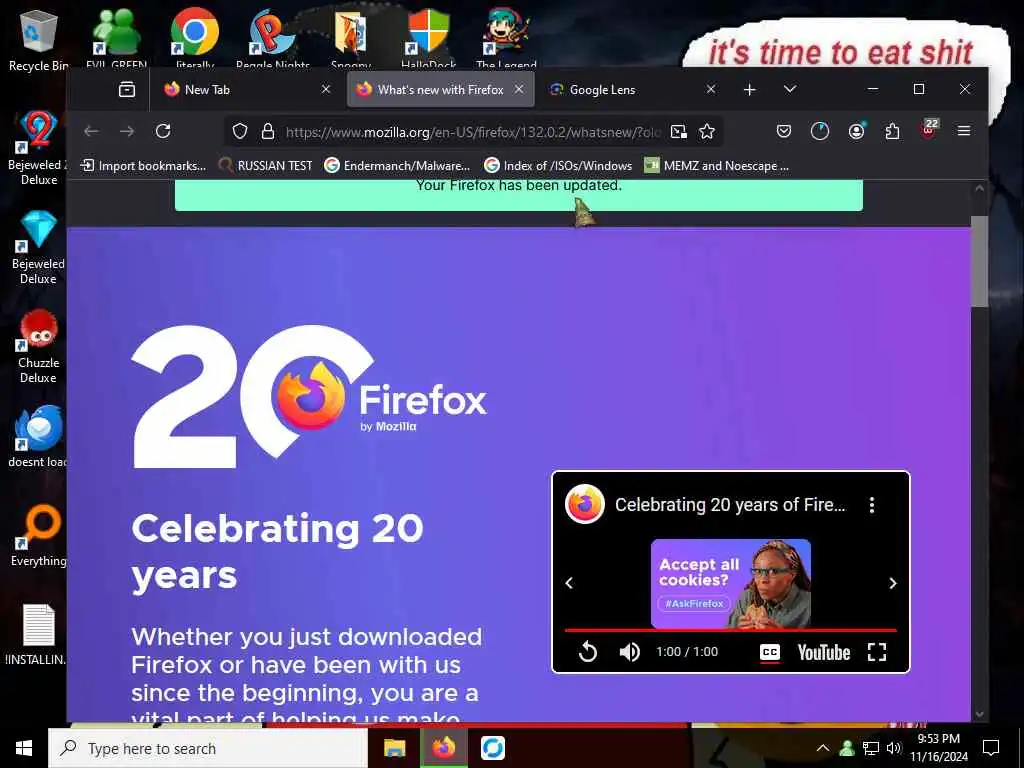The width and height of the screenshot is (1024, 768).
Task: Switch to the New Tab tab
Action: point(246,89)
